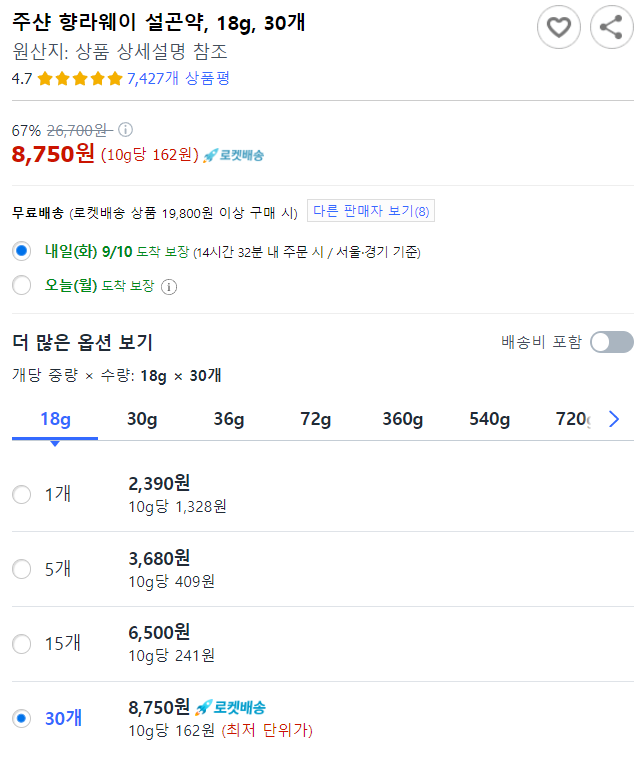Expand more weight tabs with right chevron
Screen dimensions: 641x761
tap(614, 419)
